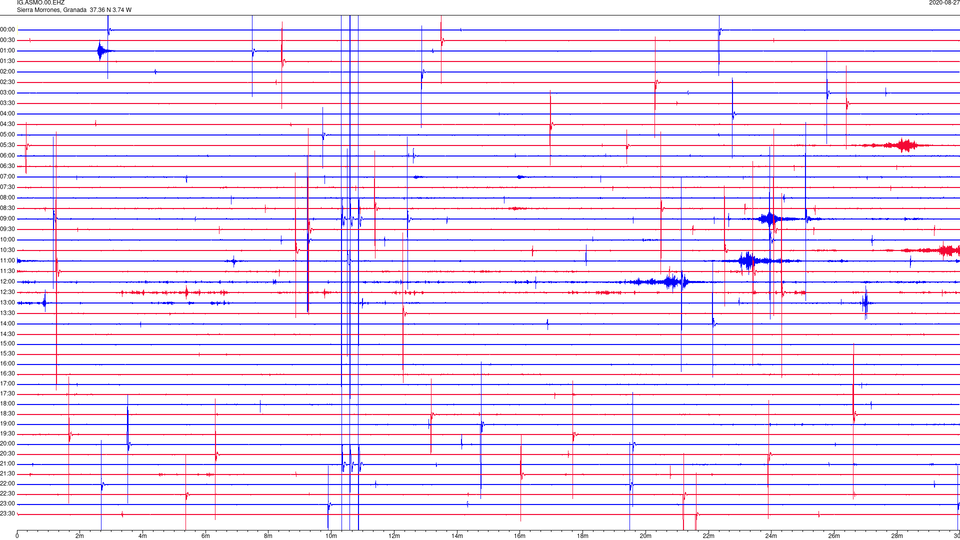Click the 18m tick label on time axis
Viewport: 960px width, 540px height.
tap(582, 536)
